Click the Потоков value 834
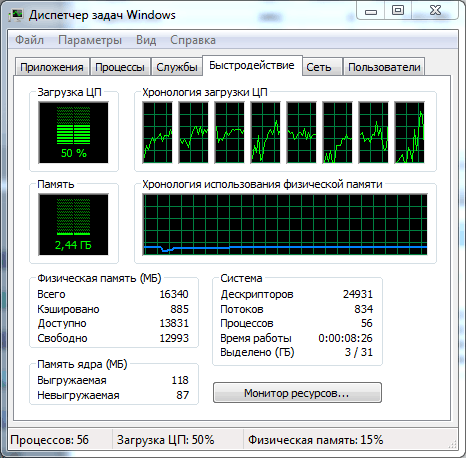 coord(363,309)
